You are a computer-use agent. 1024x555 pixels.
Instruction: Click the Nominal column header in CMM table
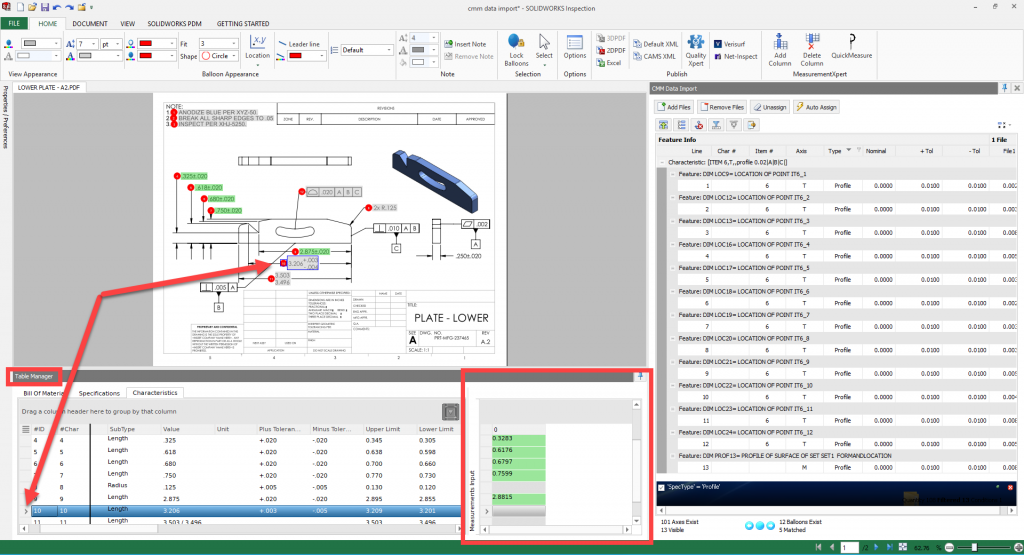click(x=876, y=151)
